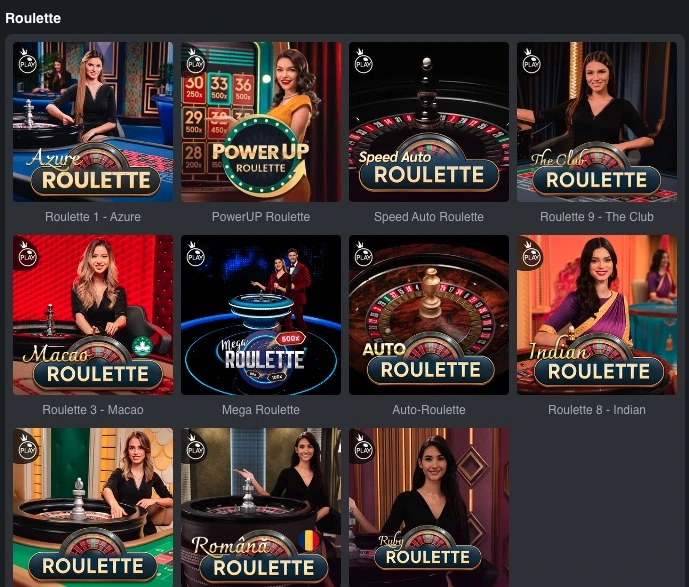The width and height of the screenshot is (689, 587).
Task: Select The Club Roulette game thumbnail
Action: pos(597,122)
